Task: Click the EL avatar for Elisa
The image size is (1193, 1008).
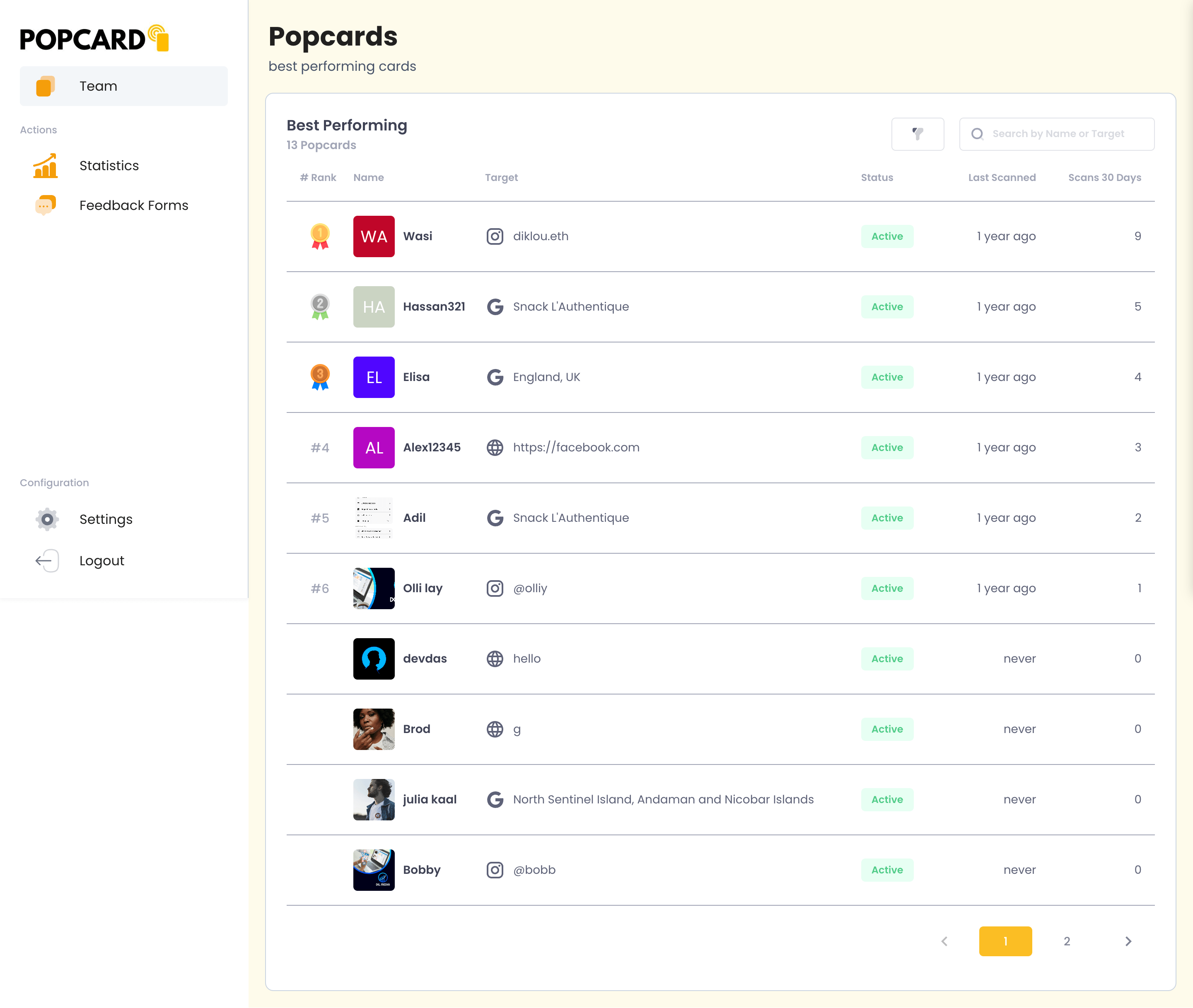Action: [373, 376]
